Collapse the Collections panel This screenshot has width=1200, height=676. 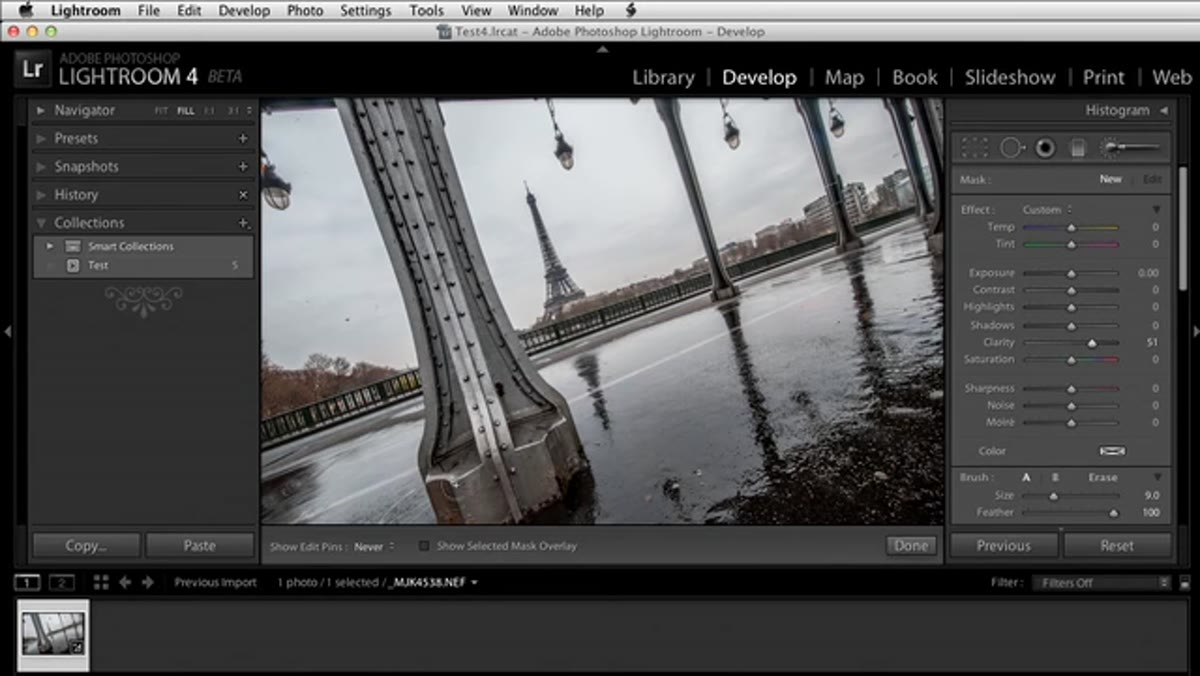41,223
